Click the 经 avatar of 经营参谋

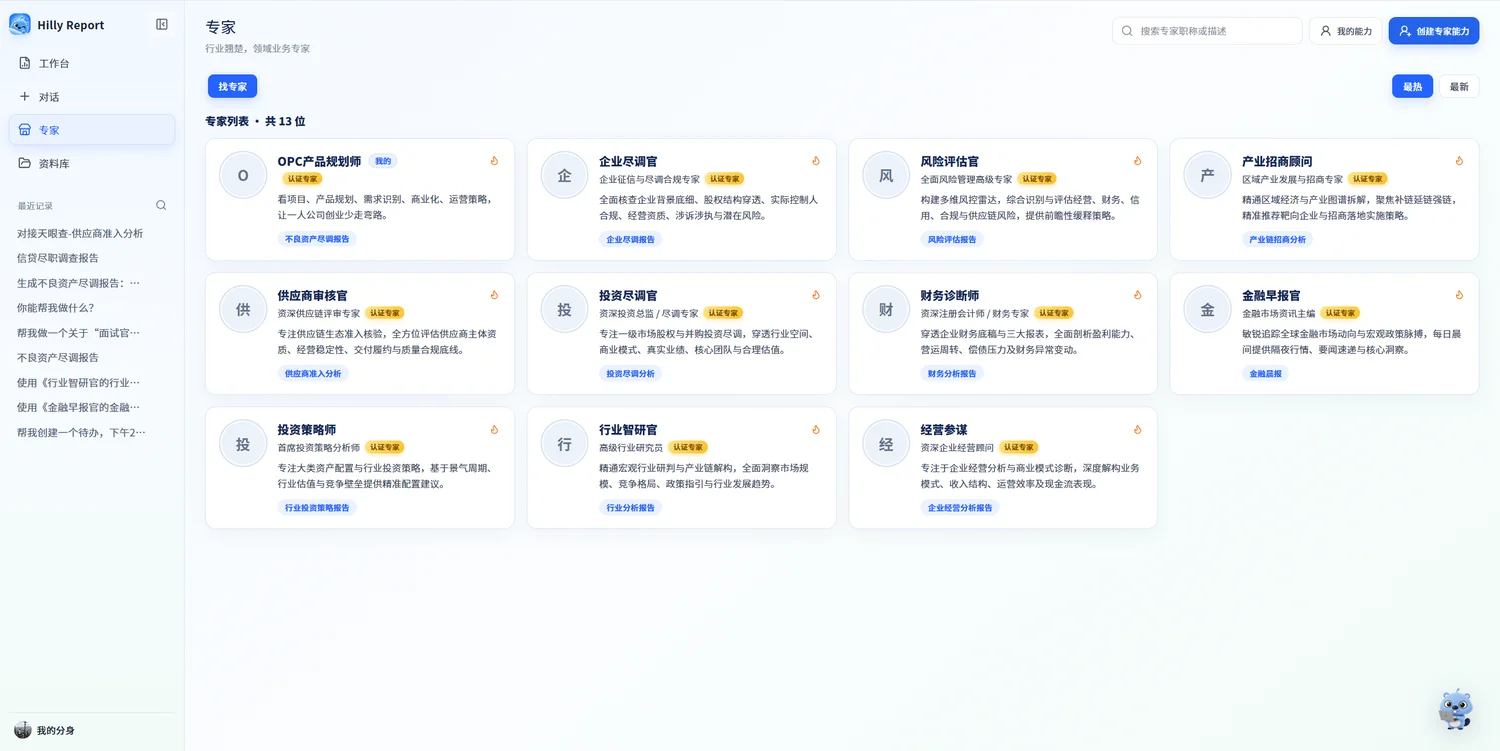886,444
